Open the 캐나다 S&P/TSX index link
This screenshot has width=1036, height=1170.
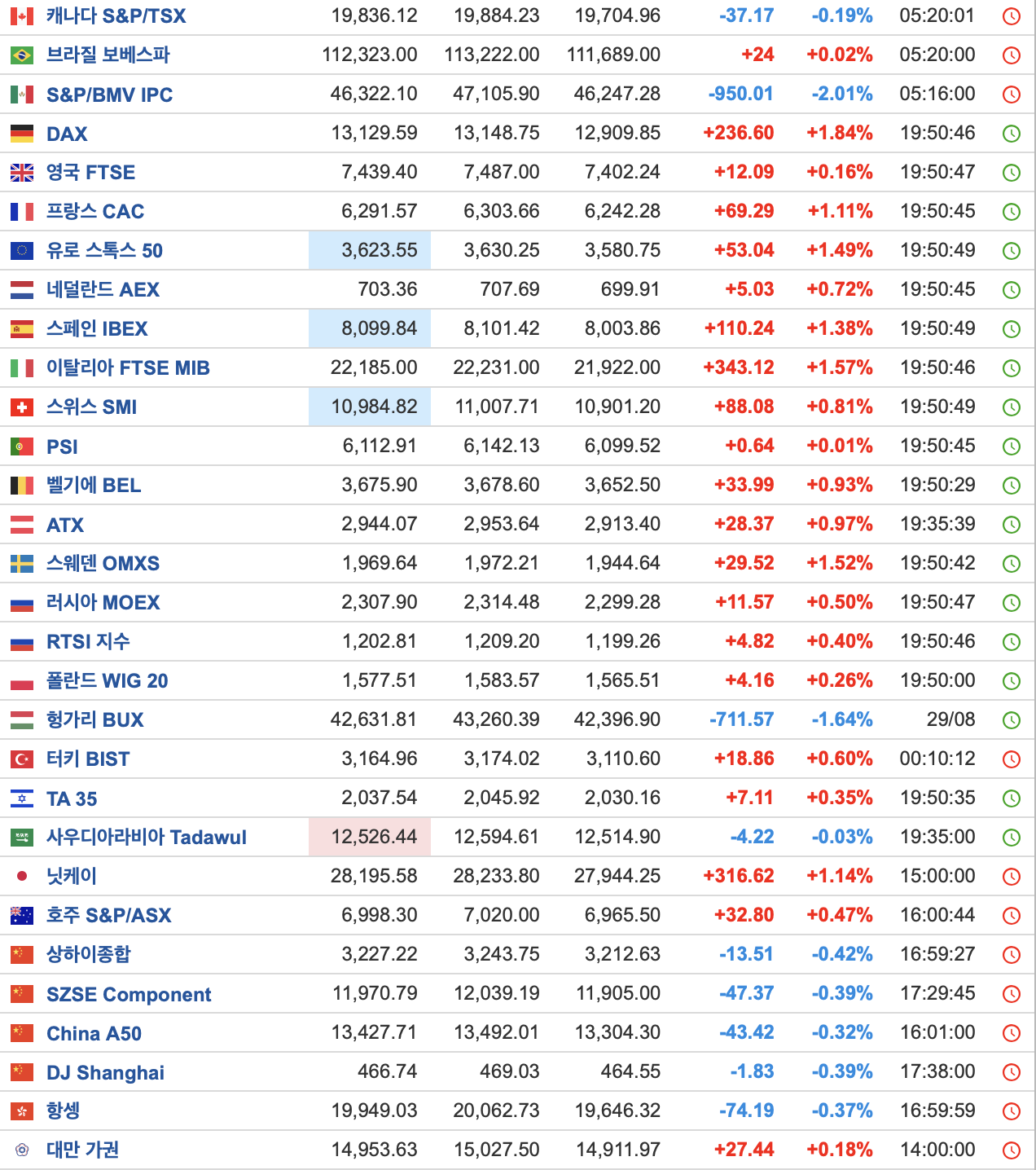coord(116,15)
